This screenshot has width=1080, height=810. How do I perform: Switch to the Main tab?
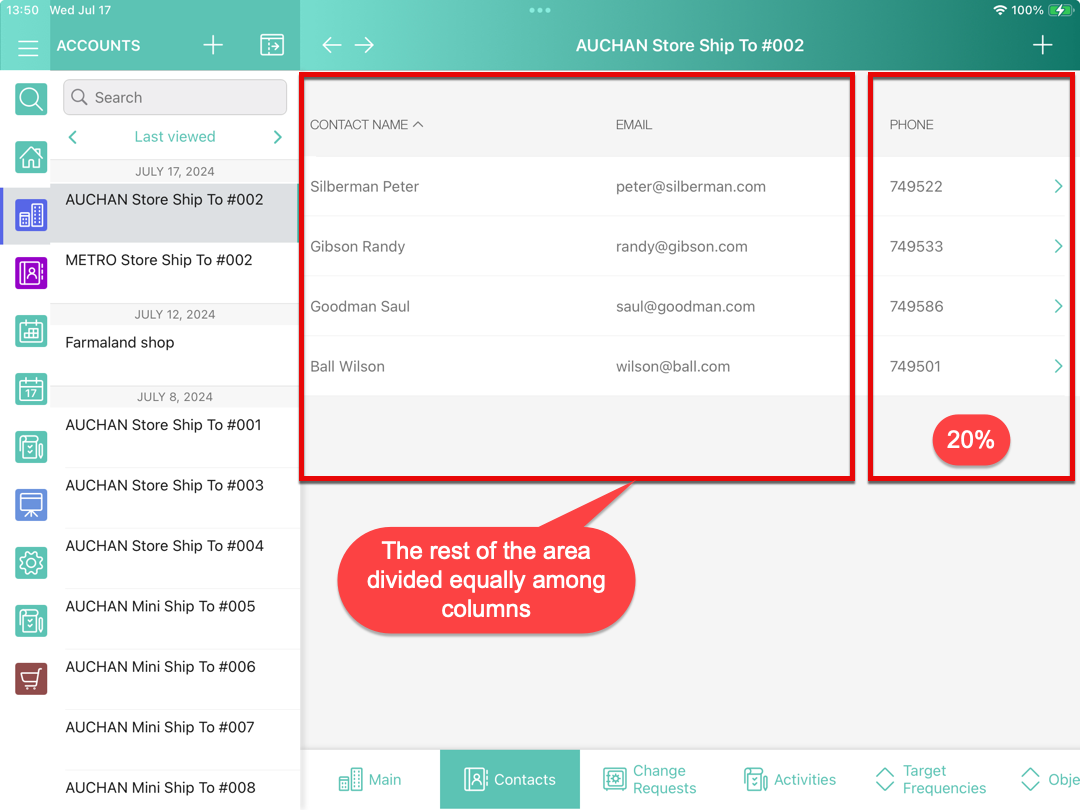370,779
